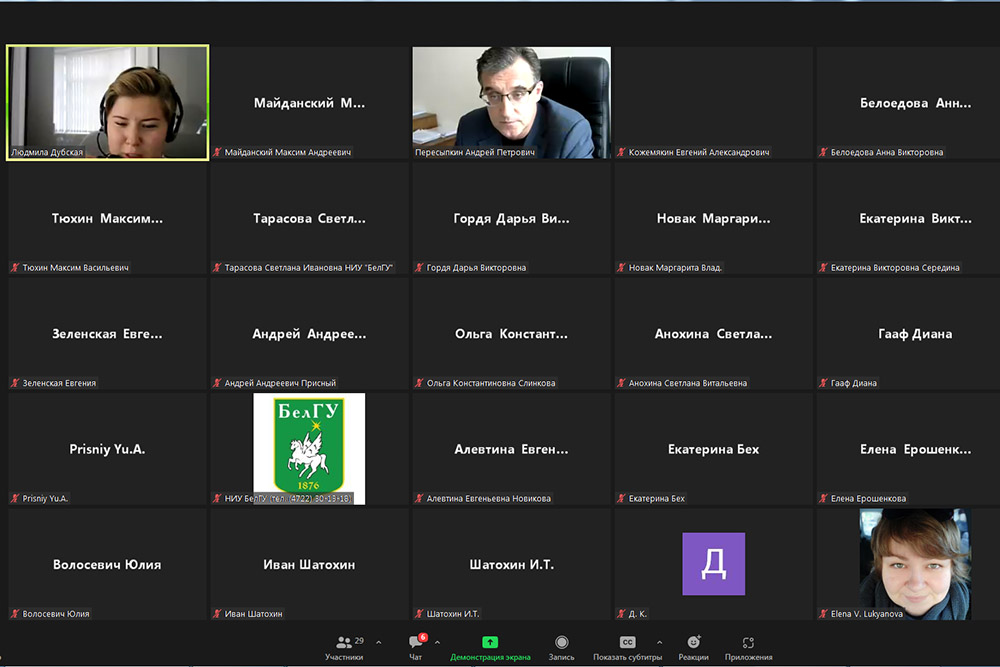The height and width of the screenshot is (667, 1000).
Task: Click muted mic icon beside Гааф Диана
Action: (x=824, y=383)
